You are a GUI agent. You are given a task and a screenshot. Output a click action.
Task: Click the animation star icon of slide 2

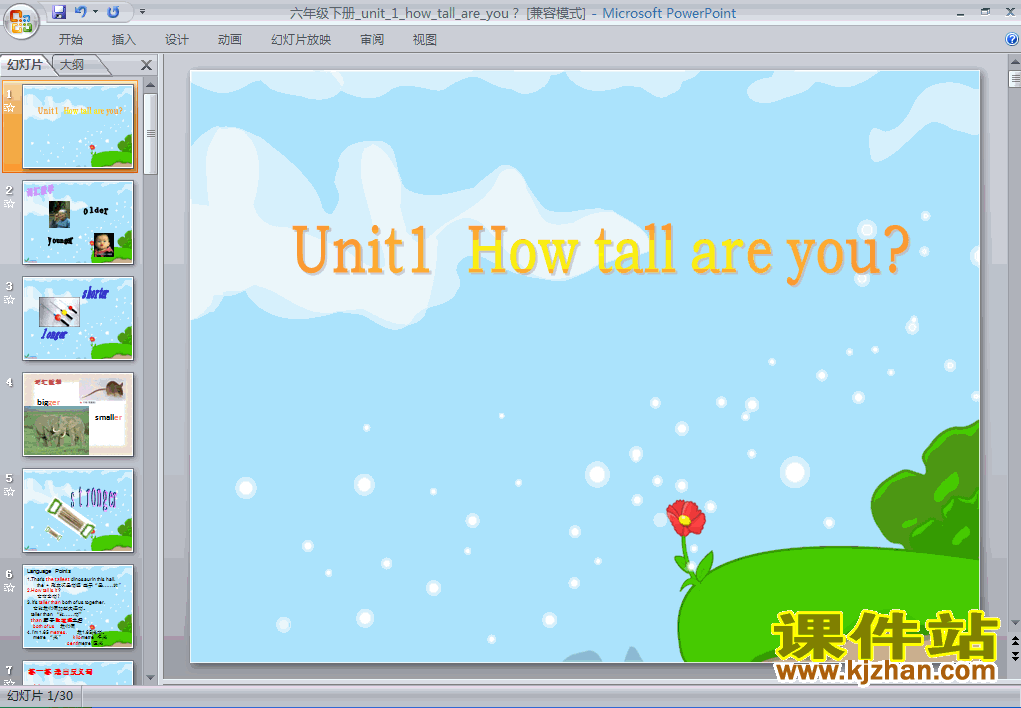(9, 204)
